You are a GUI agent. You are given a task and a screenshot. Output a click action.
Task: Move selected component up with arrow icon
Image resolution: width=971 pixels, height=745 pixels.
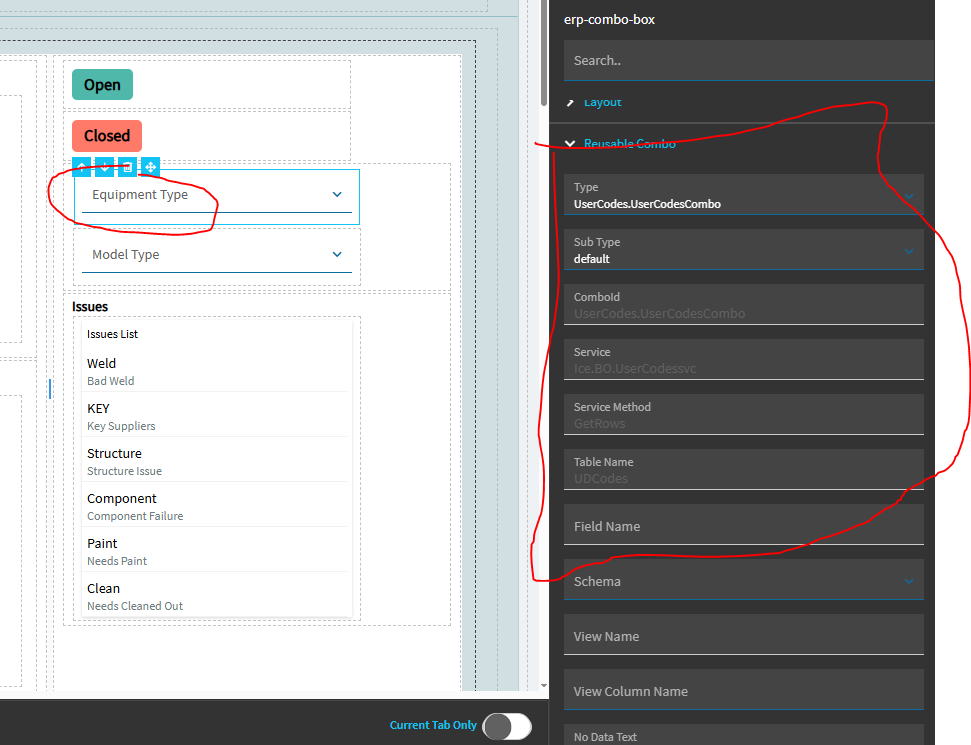82,167
